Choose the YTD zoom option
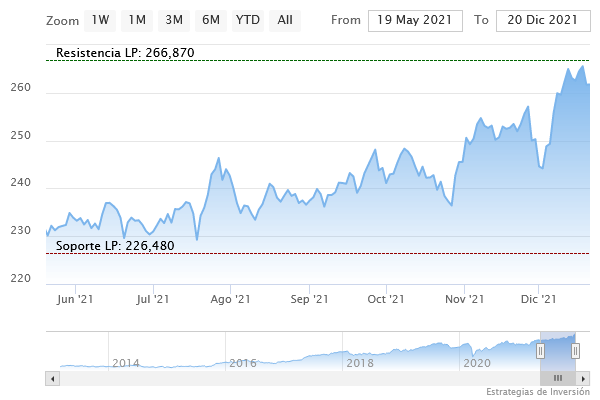Viewport: 600px width, 400px height. coord(247,20)
